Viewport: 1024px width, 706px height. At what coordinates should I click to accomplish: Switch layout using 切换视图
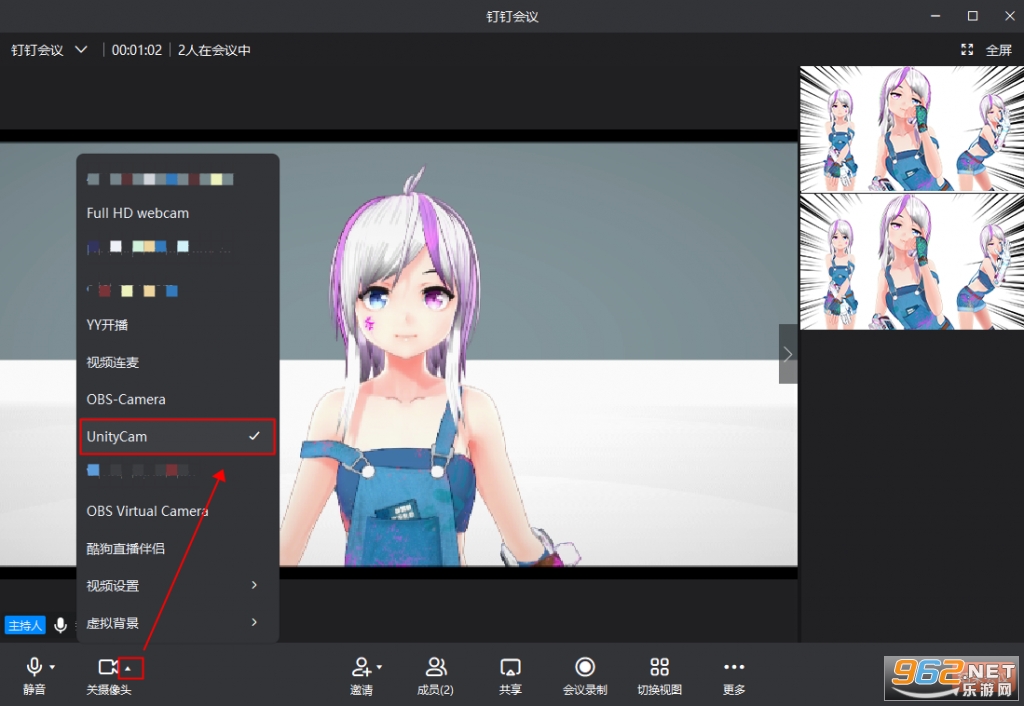click(660, 675)
